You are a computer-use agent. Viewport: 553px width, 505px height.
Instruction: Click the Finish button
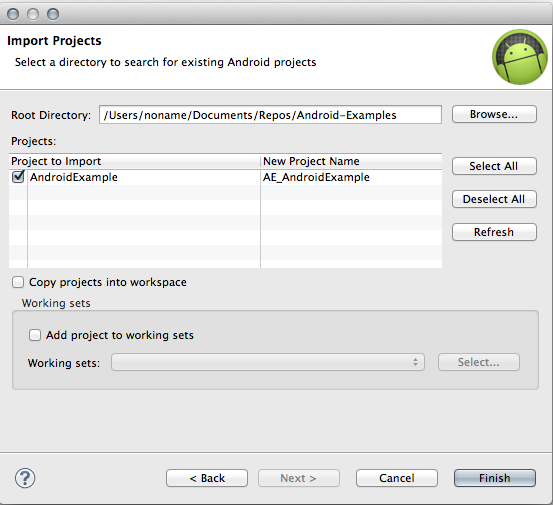tap(495, 478)
